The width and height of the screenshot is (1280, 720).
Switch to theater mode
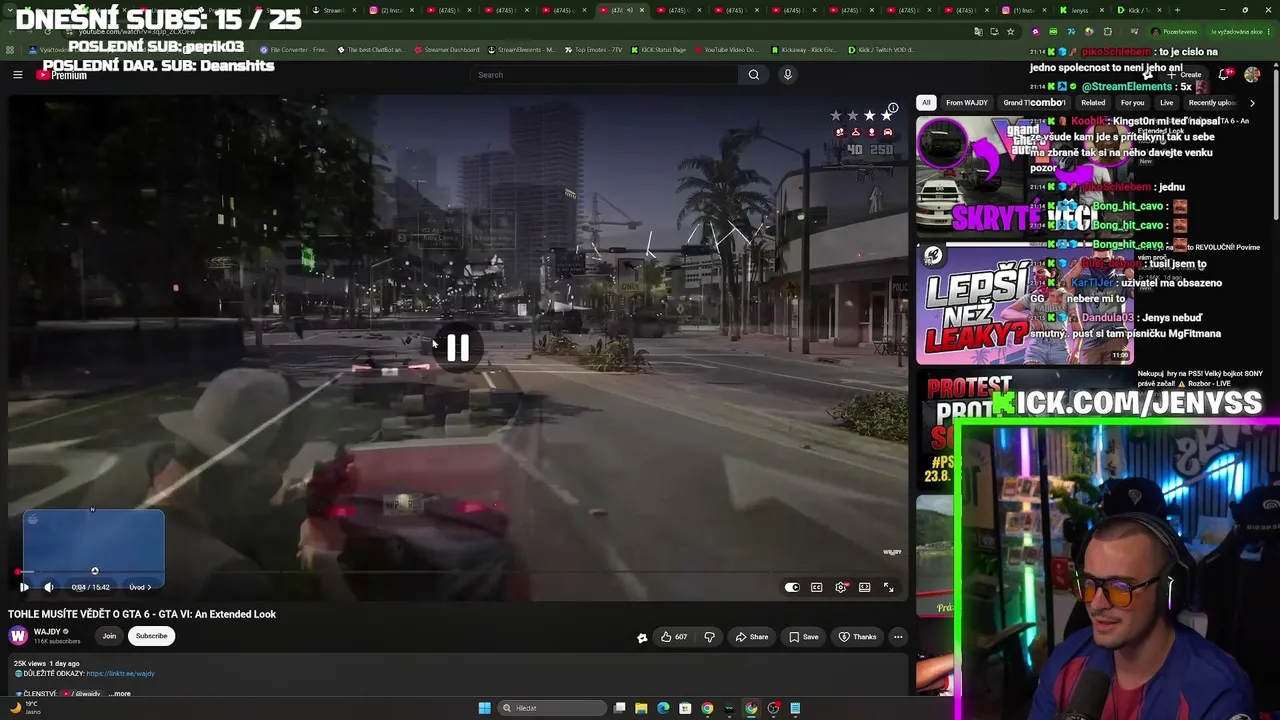(864, 587)
